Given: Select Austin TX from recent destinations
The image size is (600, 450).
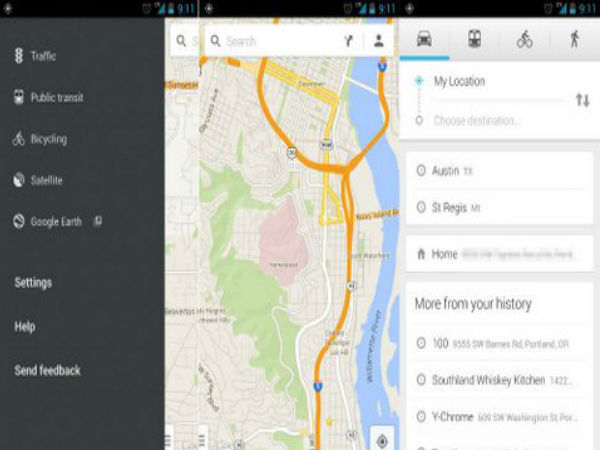Looking at the screenshot, I should [452, 171].
